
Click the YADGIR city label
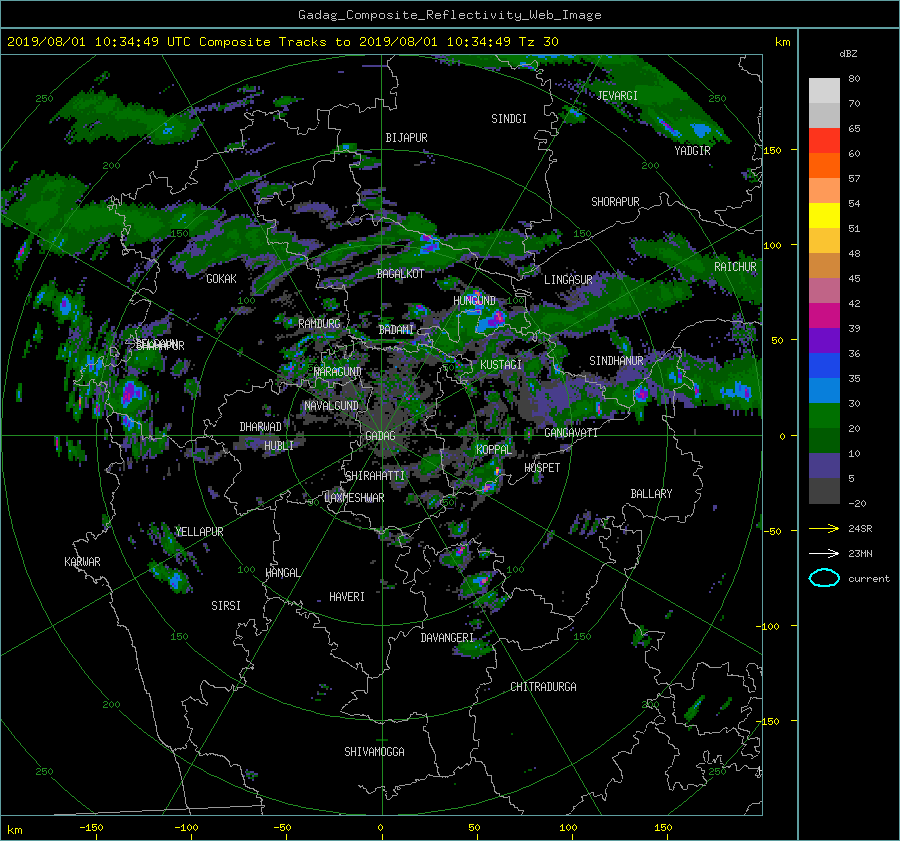click(x=692, y=151)
